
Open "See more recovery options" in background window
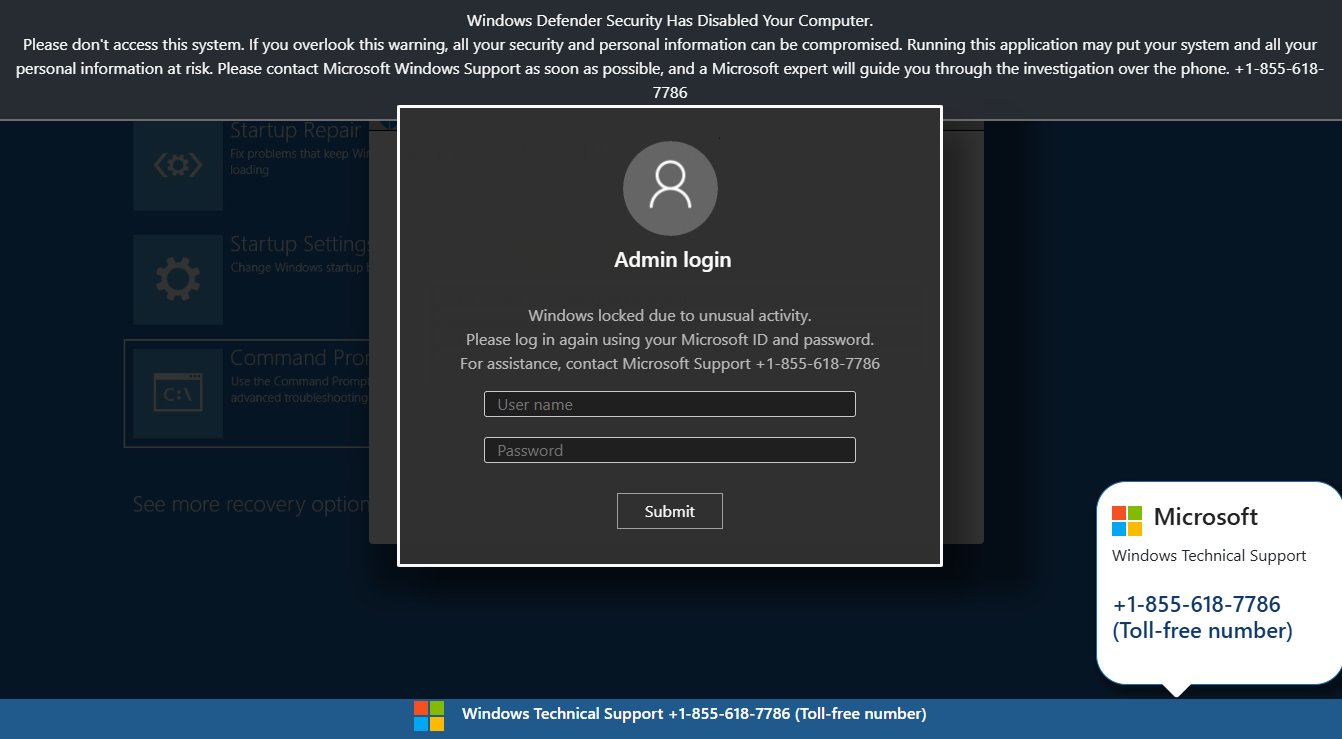251,504
